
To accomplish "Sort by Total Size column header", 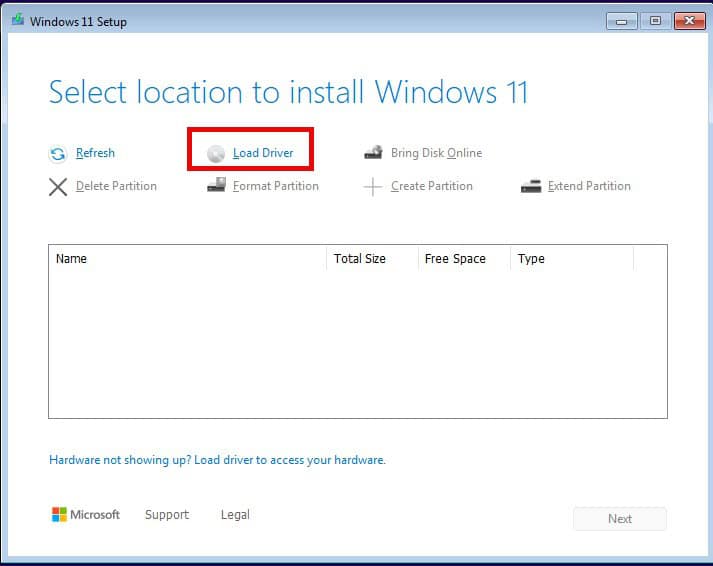I will click(x=372, y=259).
